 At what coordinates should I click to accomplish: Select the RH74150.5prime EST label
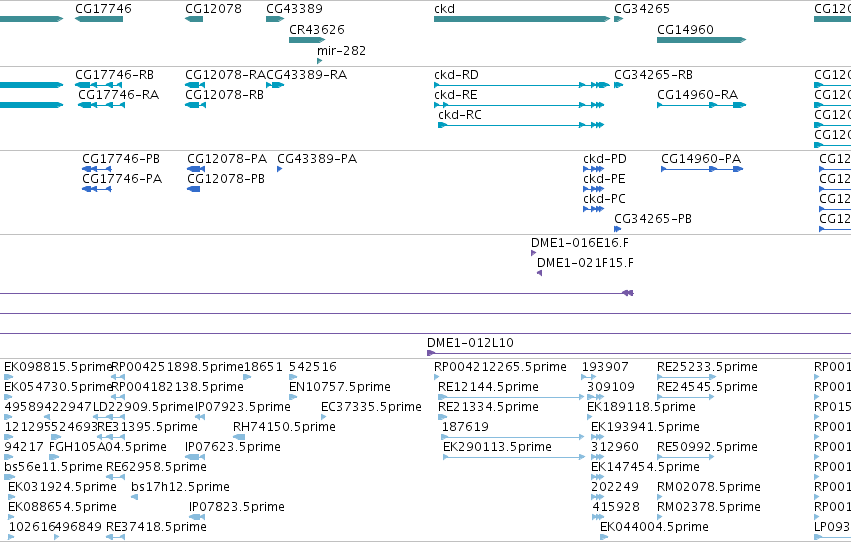pyautogui.click(x=284, y=426)
